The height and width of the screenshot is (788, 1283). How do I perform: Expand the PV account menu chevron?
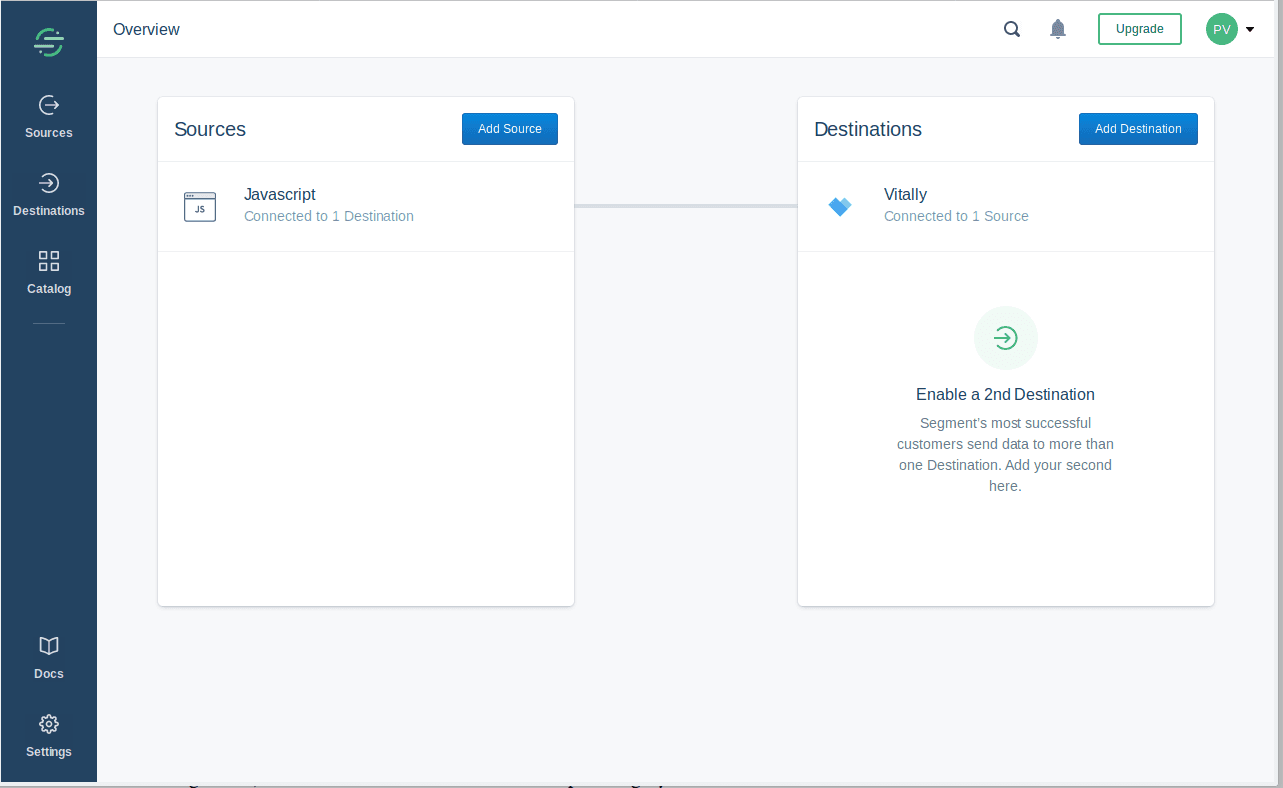(1250, 29)
